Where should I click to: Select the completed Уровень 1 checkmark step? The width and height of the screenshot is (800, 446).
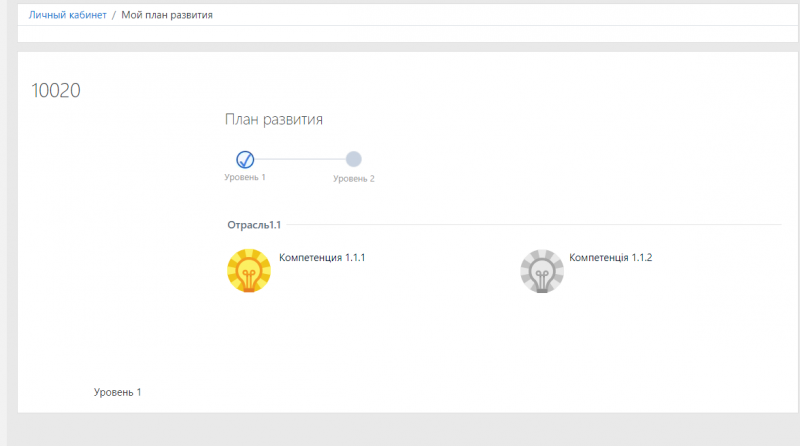(245, 159)
